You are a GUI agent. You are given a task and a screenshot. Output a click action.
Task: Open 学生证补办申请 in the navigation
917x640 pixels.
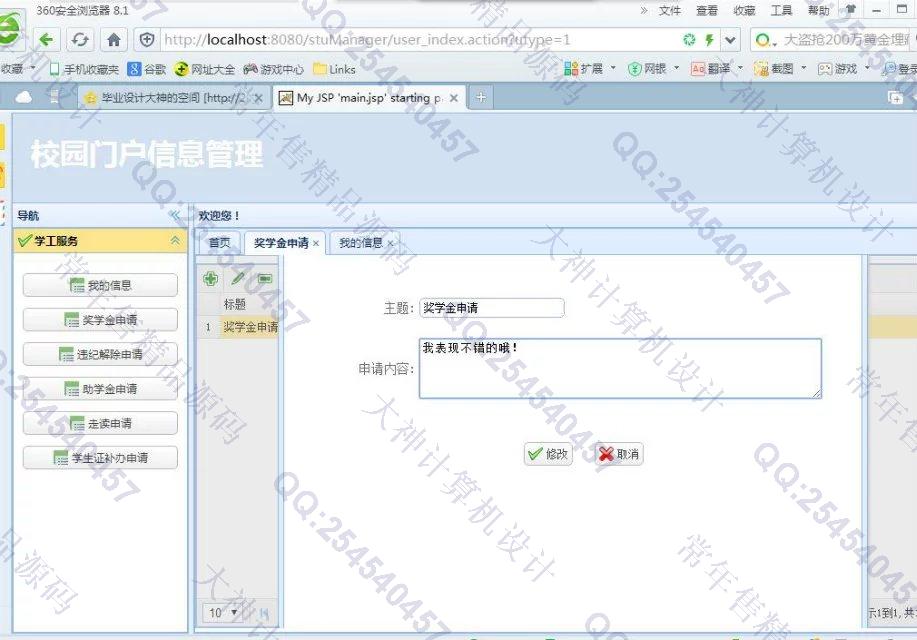click(100, 457)
